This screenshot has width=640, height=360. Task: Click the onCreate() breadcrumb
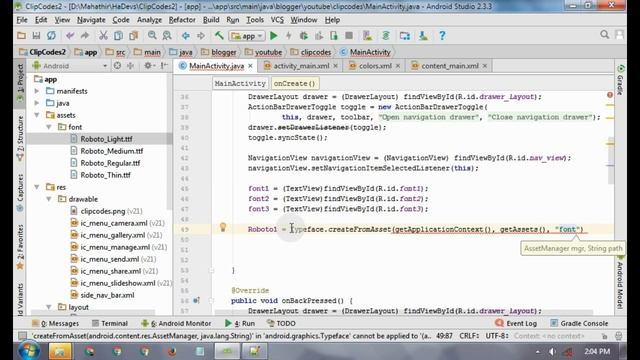(294, 83)
